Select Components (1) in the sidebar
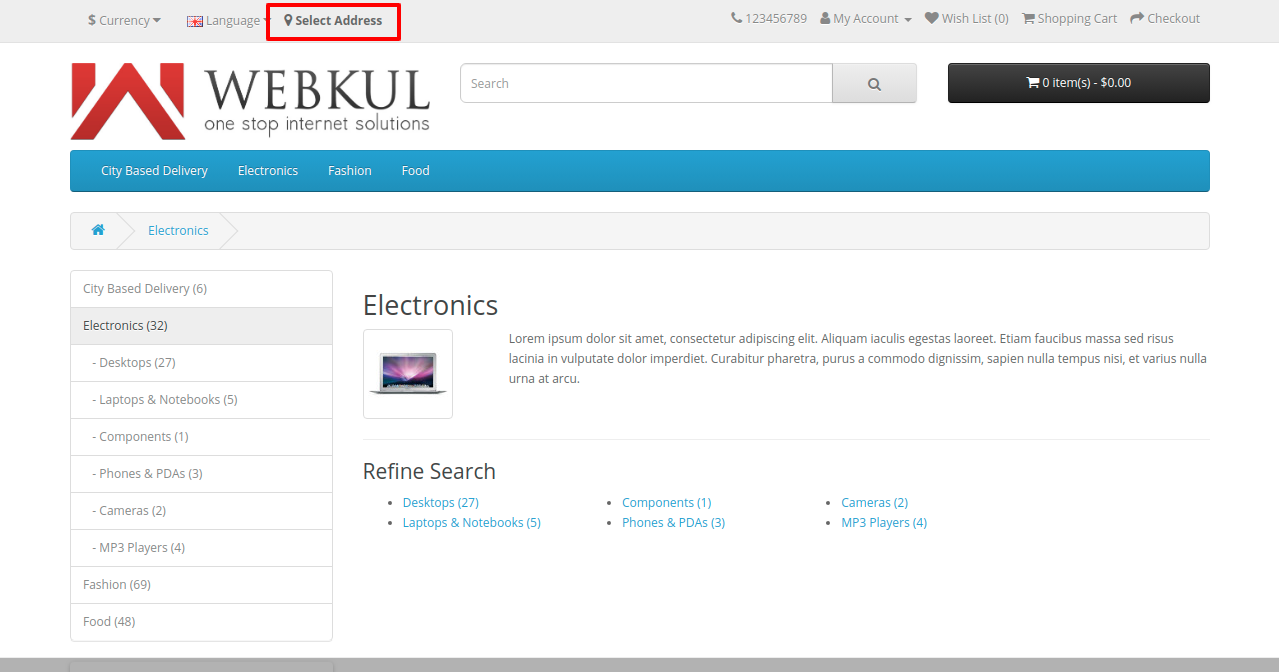 coord(201,437)
